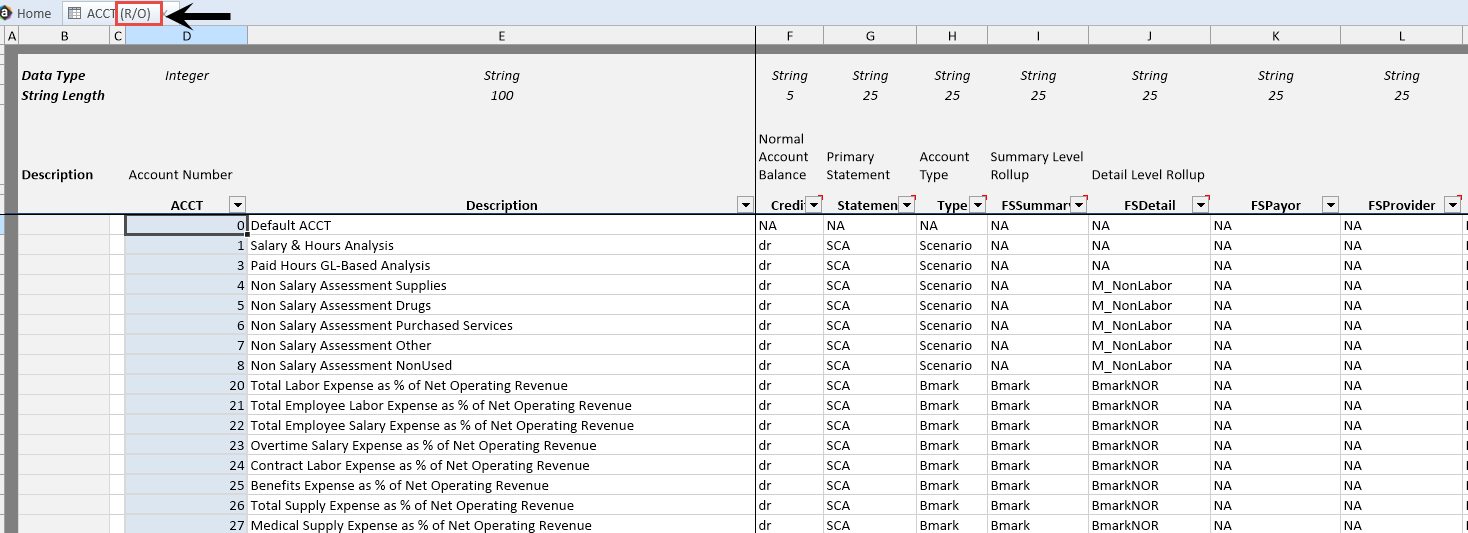
Task: Click 'Overtime Salary Expense as %' cell
Action: point(501,445)
